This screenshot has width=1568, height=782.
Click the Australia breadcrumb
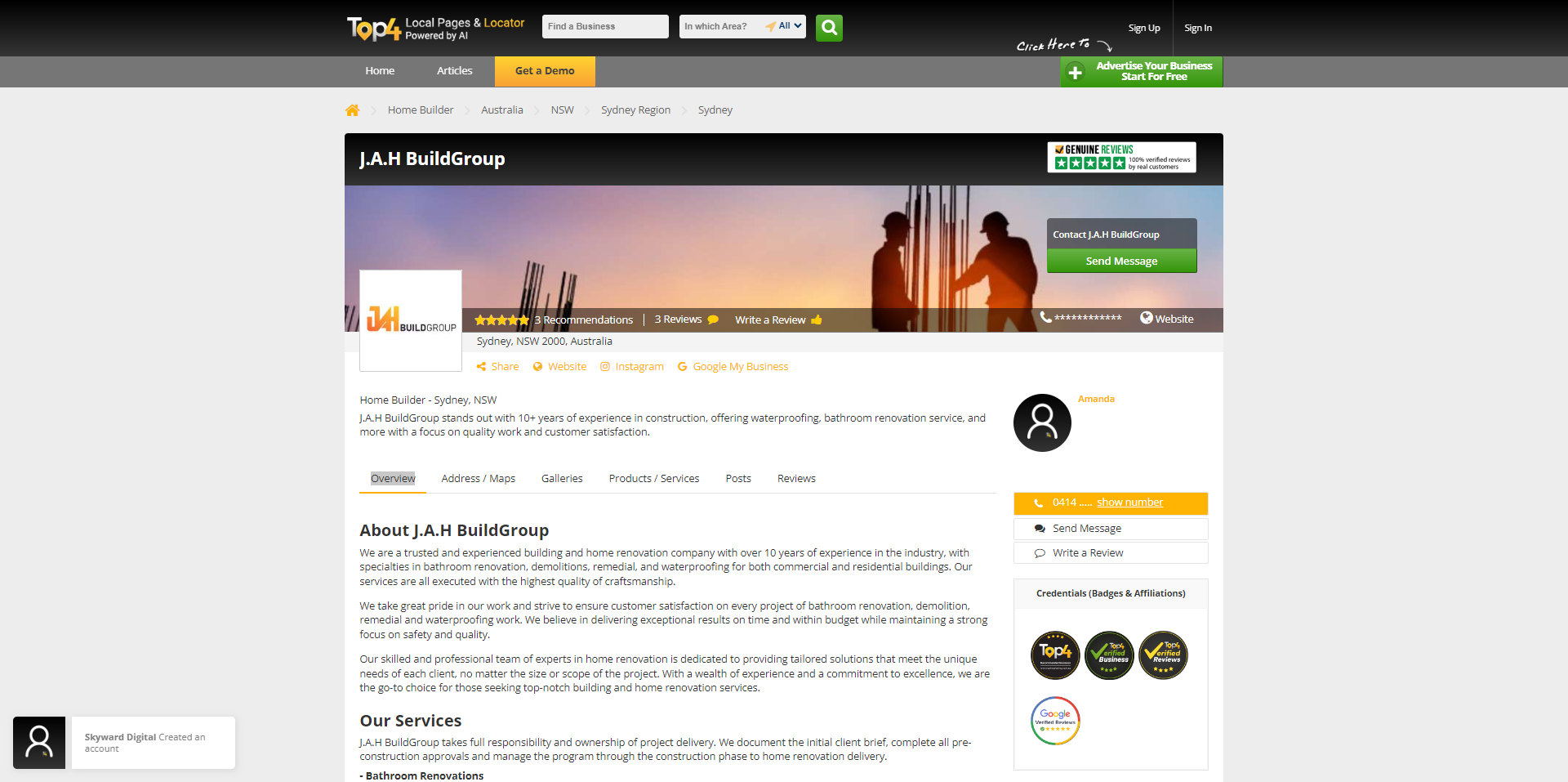pyautogui.click(x=502, y=110)
